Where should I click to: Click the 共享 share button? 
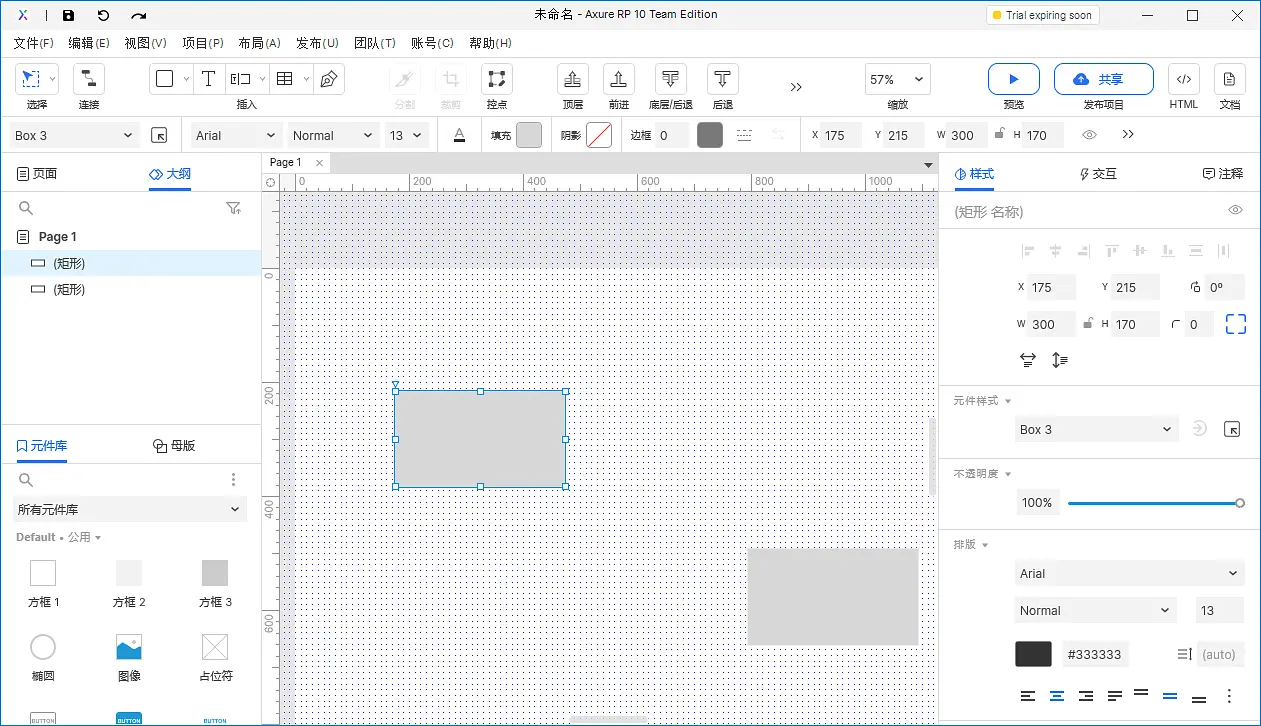coord(1104,79)
